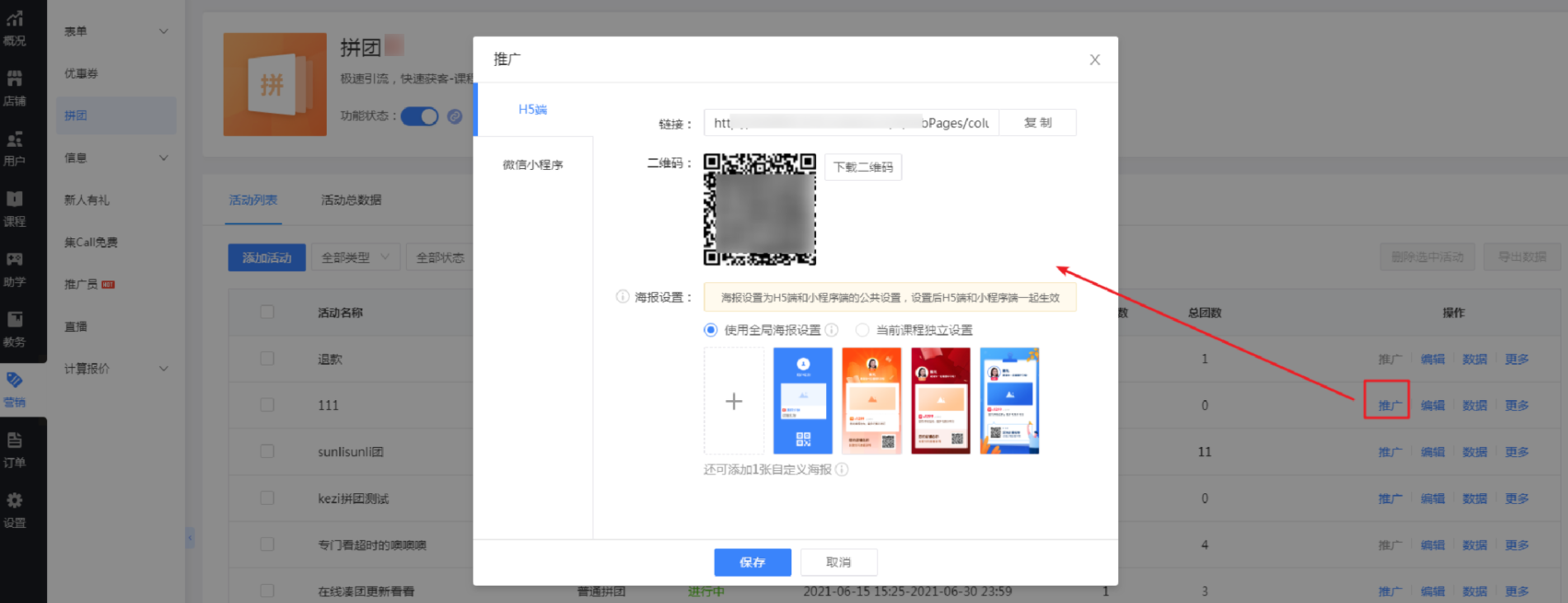Collapse the secondary sidebar with arrow handle

(x=190, y=538)
